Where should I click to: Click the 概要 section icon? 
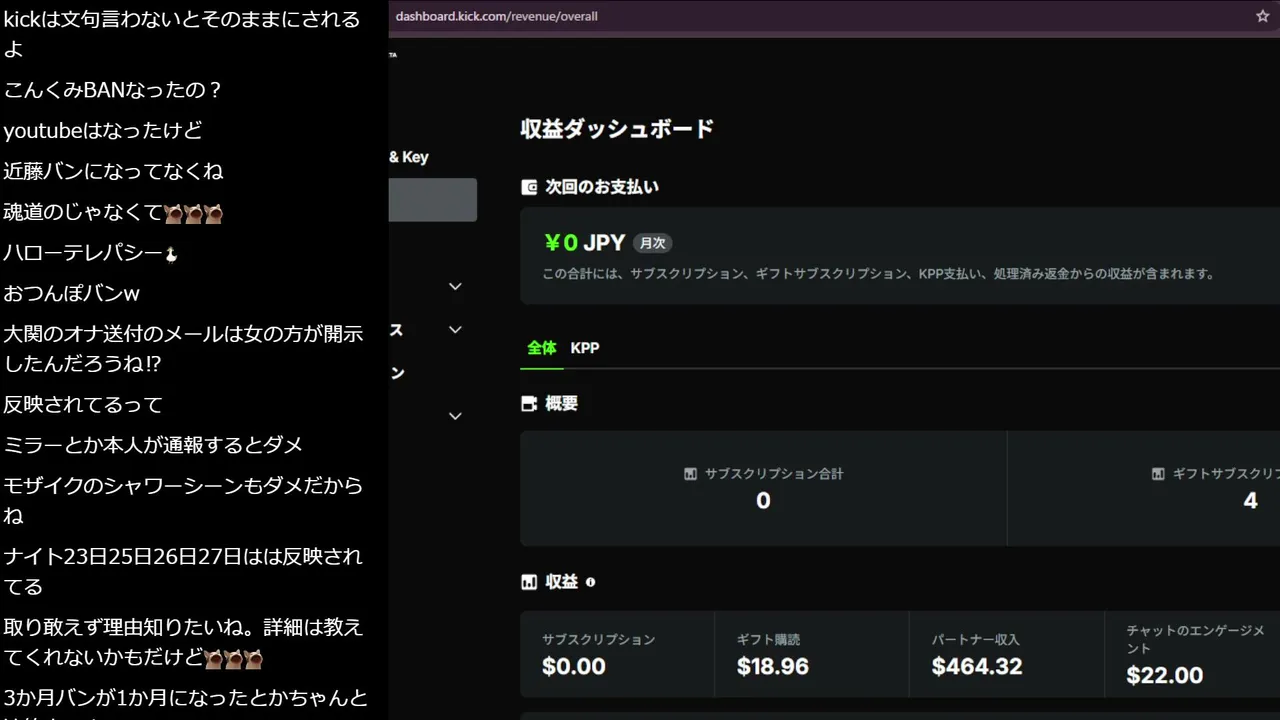click(529, 404)
